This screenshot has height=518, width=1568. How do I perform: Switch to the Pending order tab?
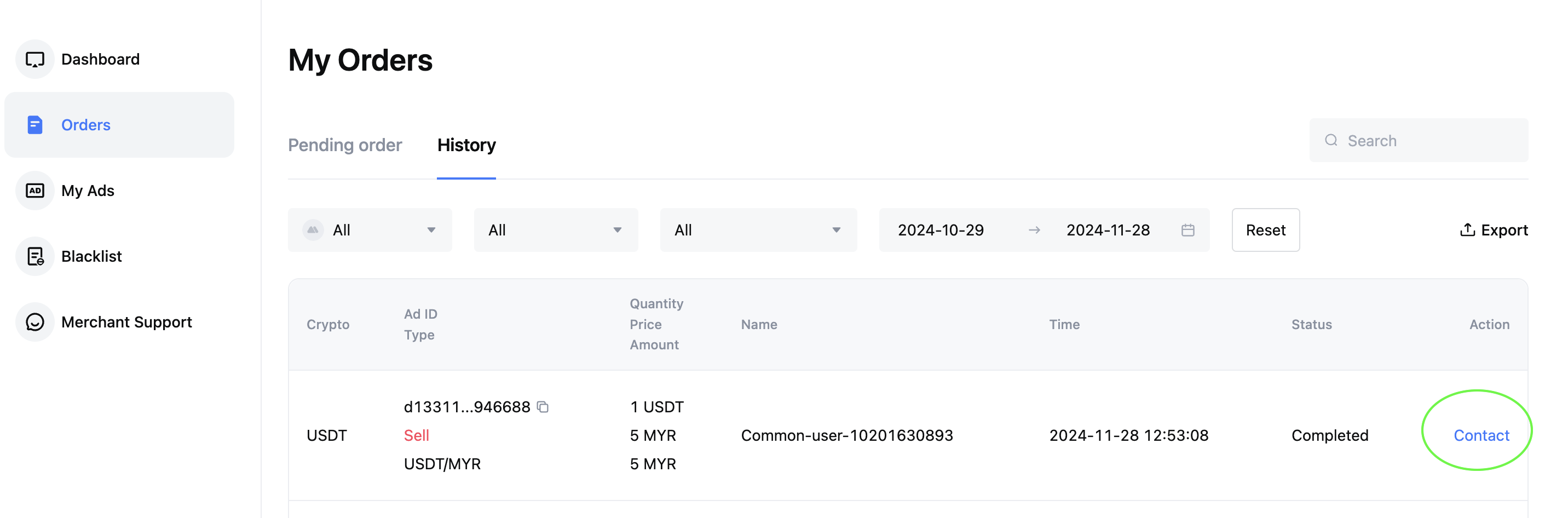[x=344, y=146]
